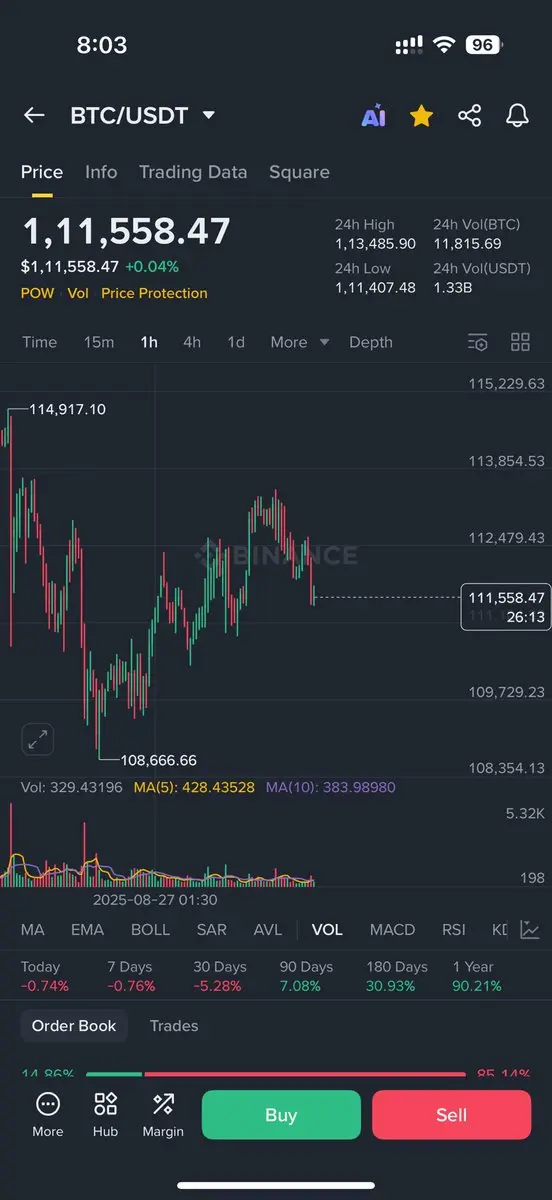
Task: Expand chart to fullscreen
Action: (x=38, y=740)
